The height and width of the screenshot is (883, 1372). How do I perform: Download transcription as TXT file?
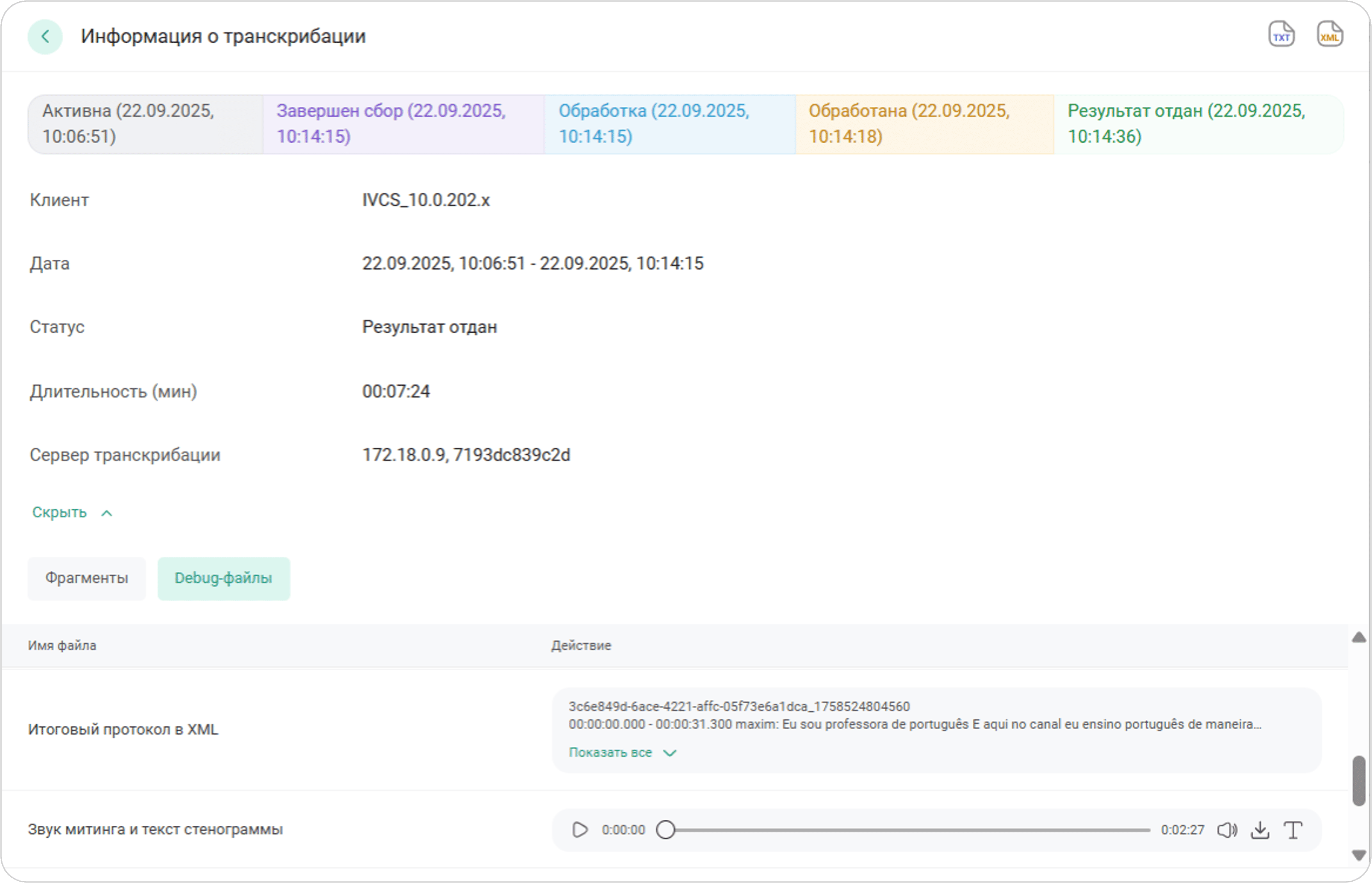(1281, 35)
